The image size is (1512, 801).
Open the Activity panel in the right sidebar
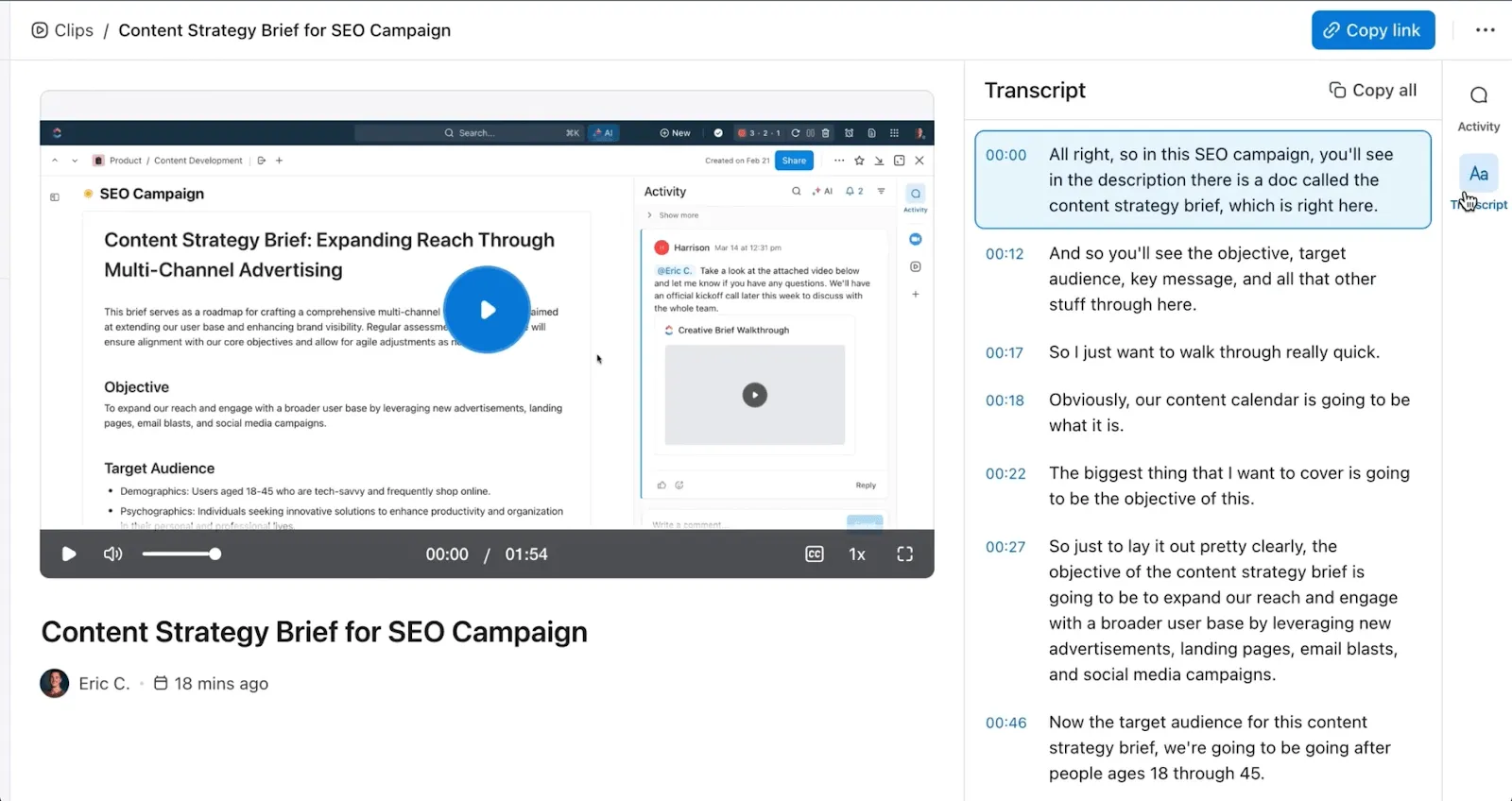coord(1479,107)
